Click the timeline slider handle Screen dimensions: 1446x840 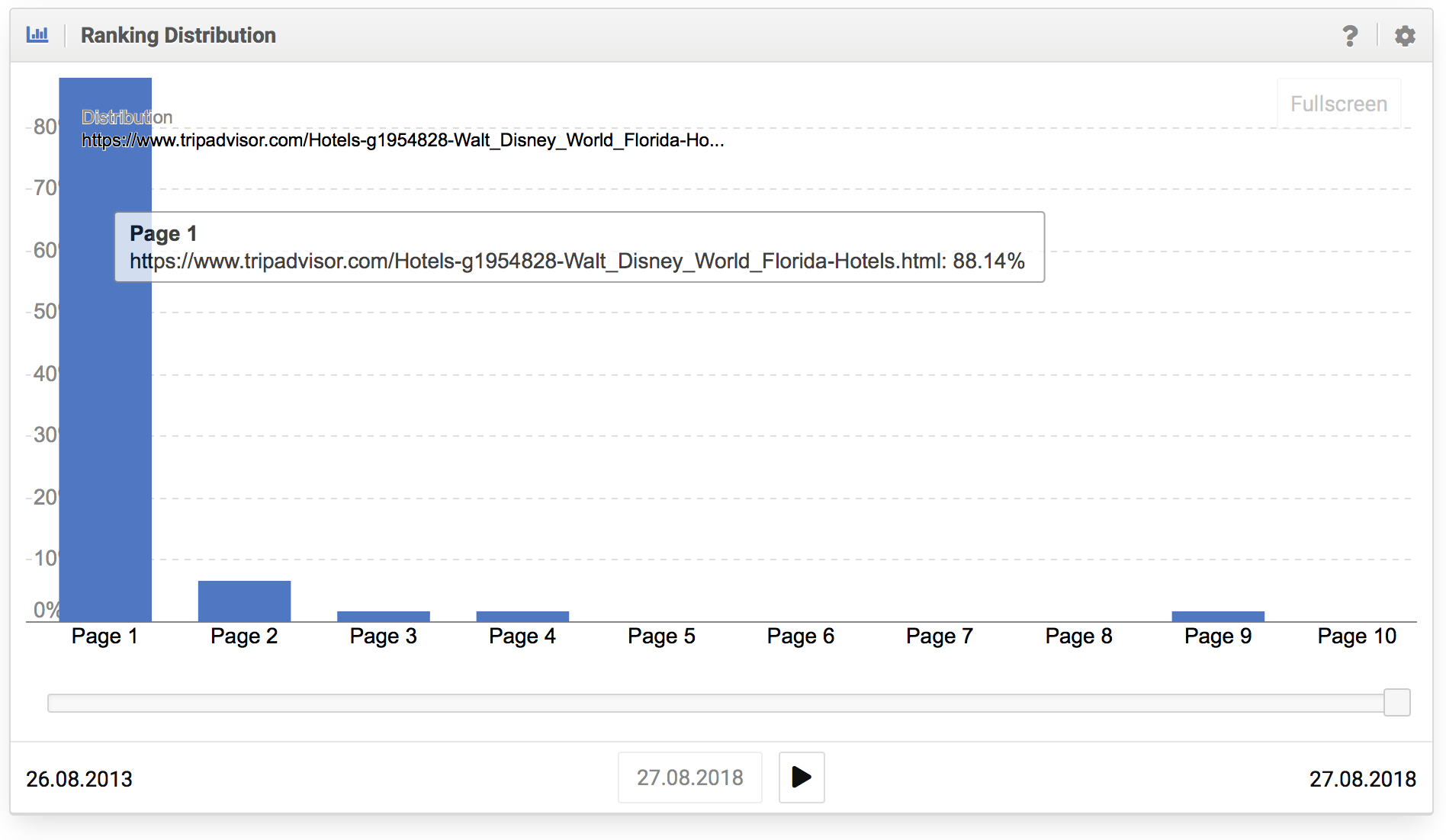1397,703
